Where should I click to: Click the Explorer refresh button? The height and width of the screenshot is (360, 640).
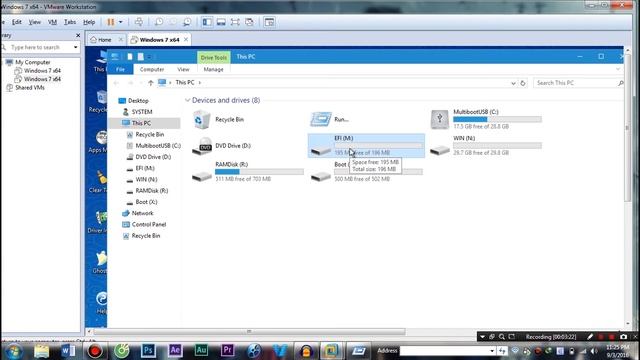tap(523, 83)
